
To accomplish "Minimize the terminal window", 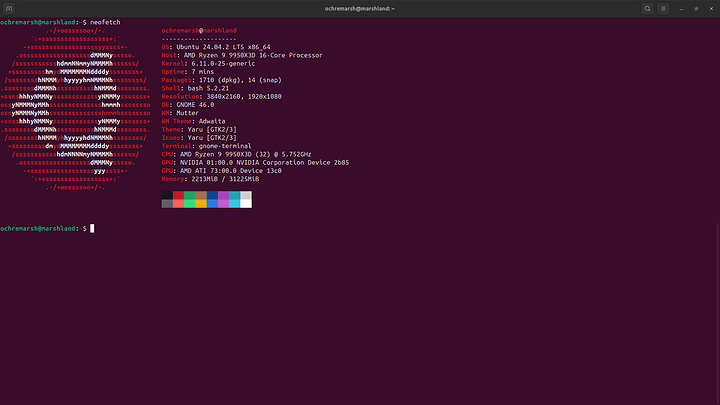I will pos(681,7).
